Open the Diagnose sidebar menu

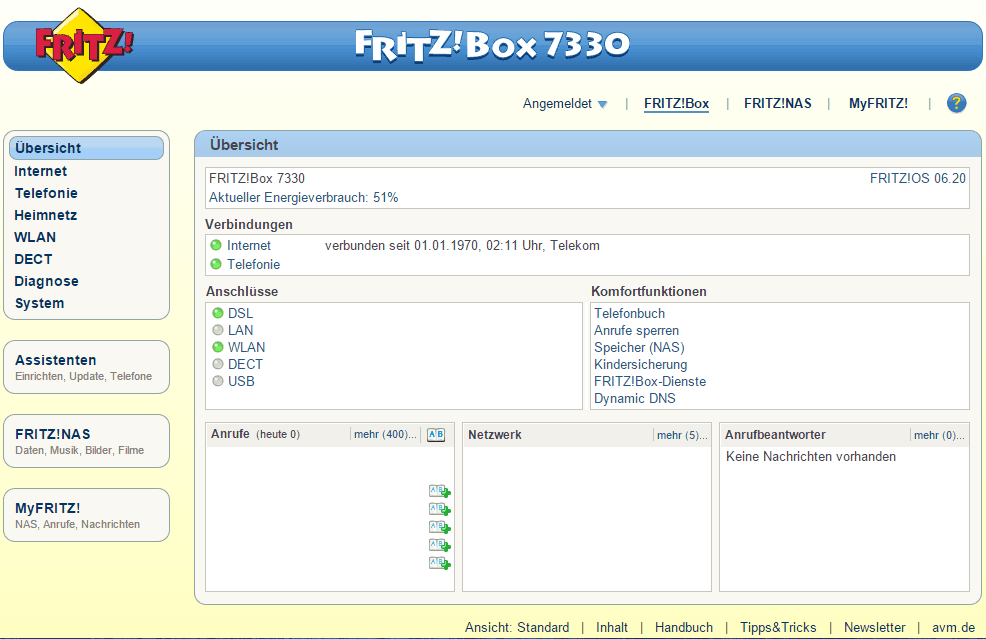point(47,281)
